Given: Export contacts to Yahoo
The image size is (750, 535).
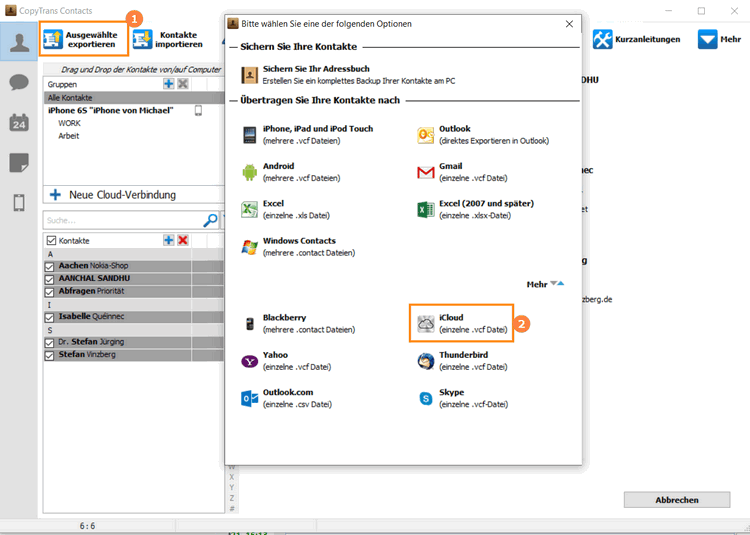Looking at the screenshot, I should 286,360.
